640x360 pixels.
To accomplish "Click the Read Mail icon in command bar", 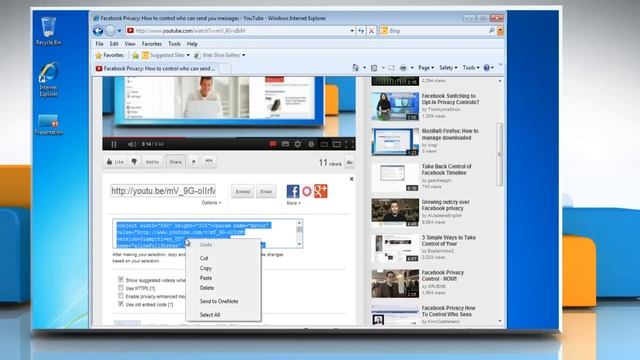I will (391, 68).
